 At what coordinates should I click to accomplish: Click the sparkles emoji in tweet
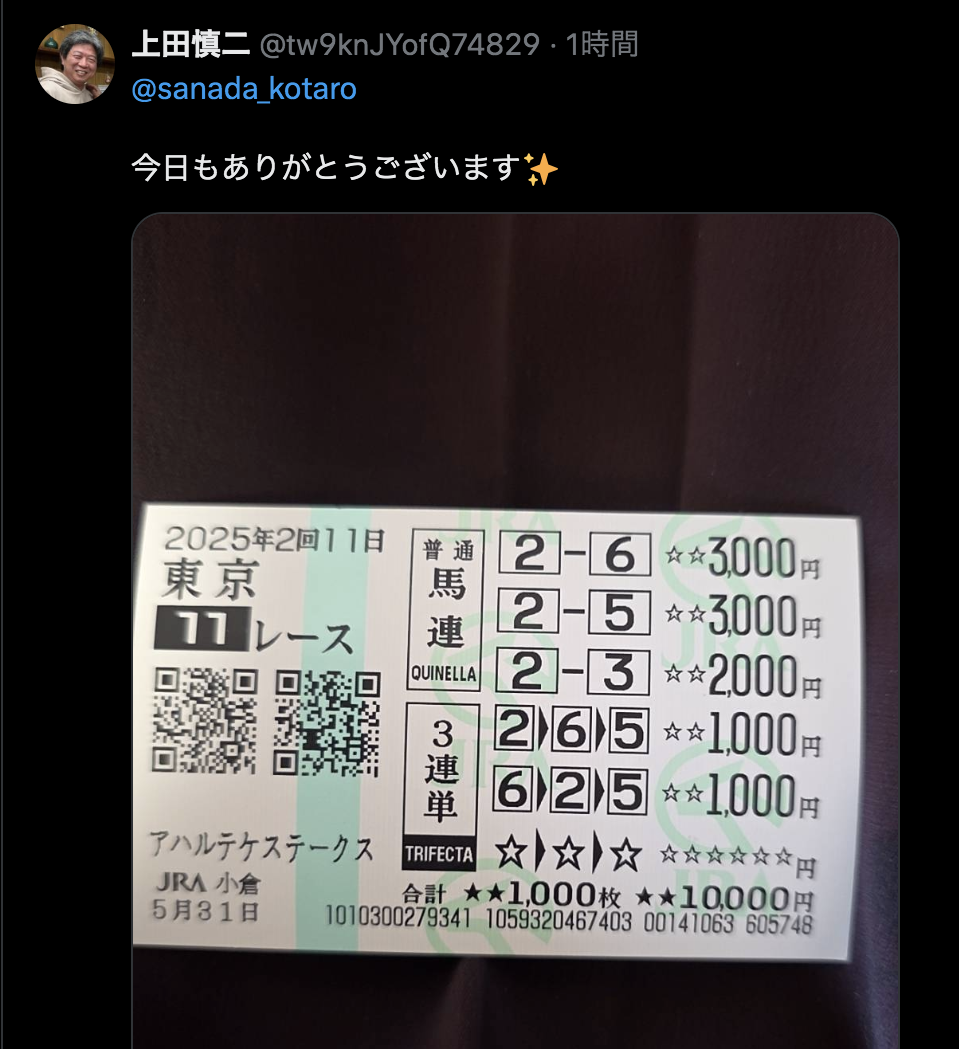pyautogui.click(x=541, y=169)
